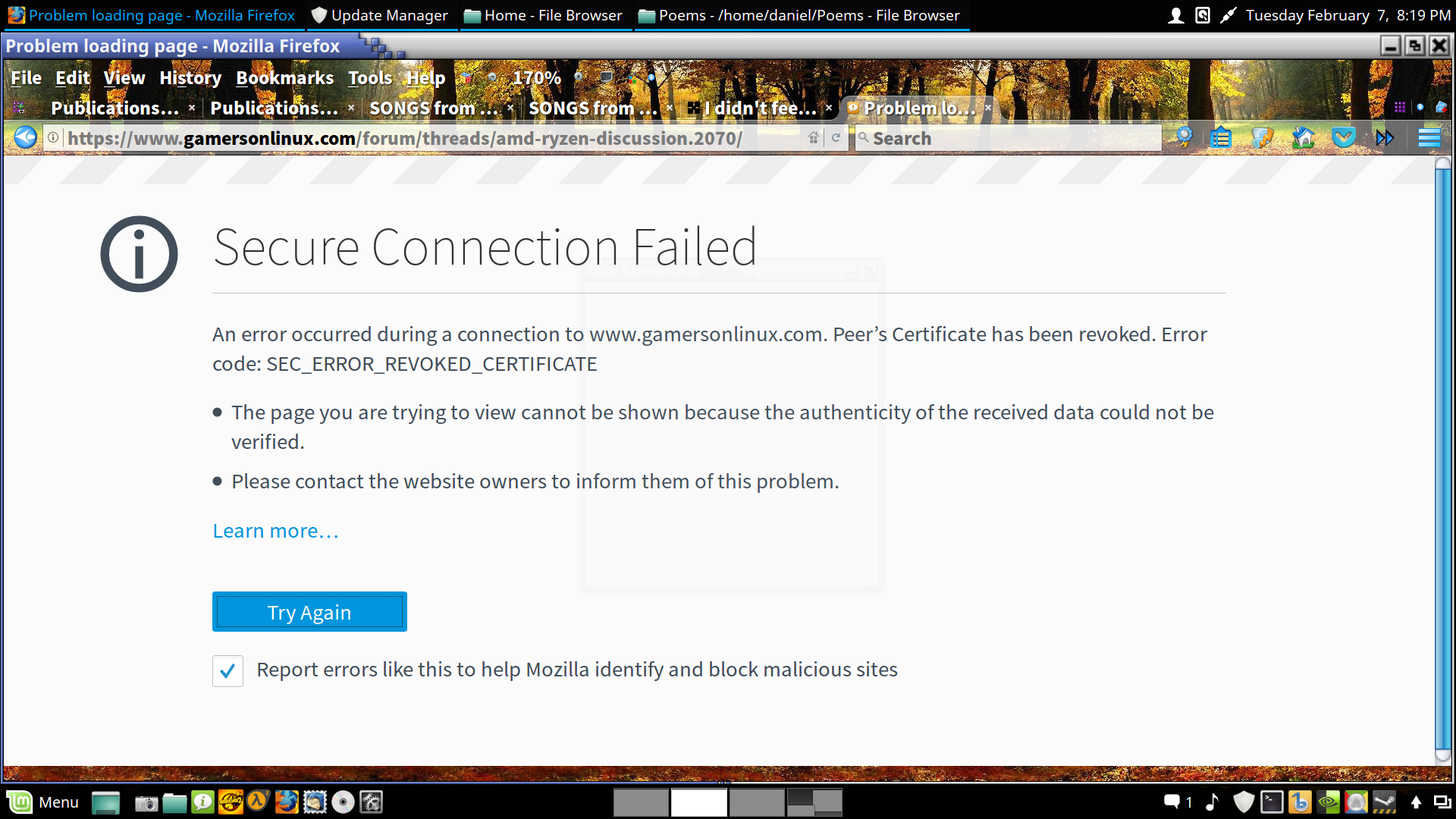Click the music-note toolbar icon next to bookmarks list
The height and width of the screenshot is (819, 1456).
[1262, 138]
